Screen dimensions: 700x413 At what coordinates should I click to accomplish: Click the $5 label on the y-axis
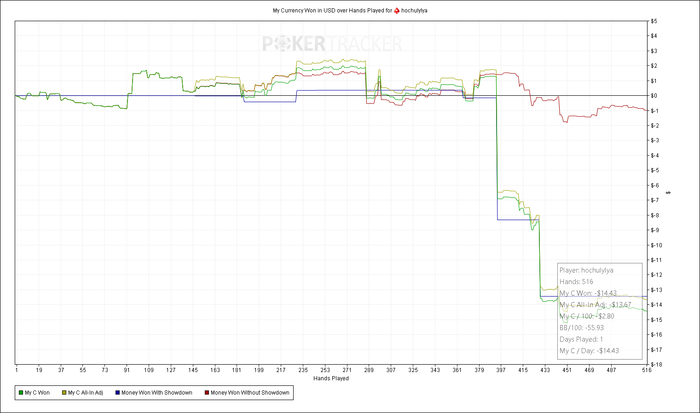654,21
